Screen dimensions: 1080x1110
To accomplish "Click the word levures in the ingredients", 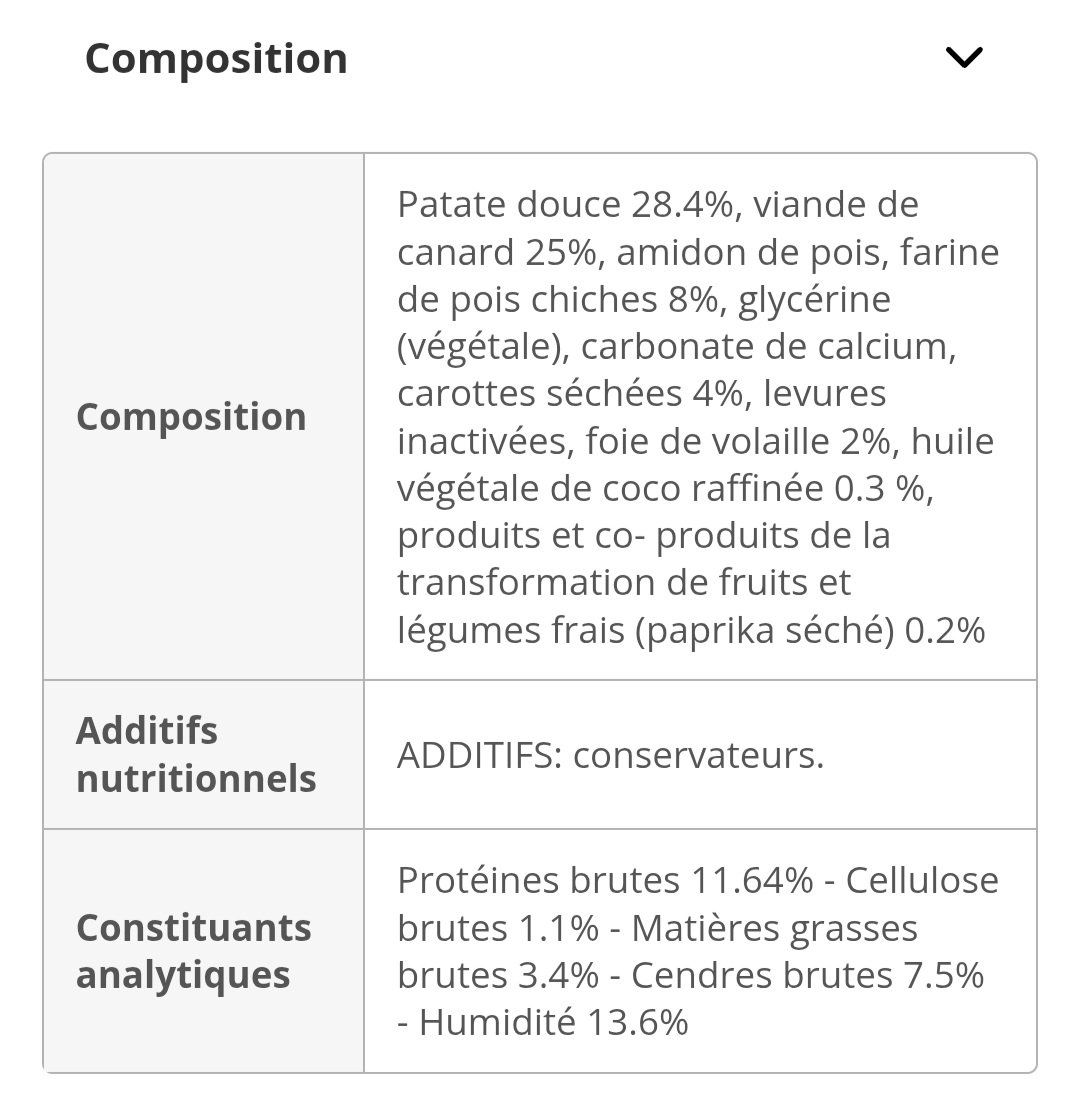I will click(824, 393).
